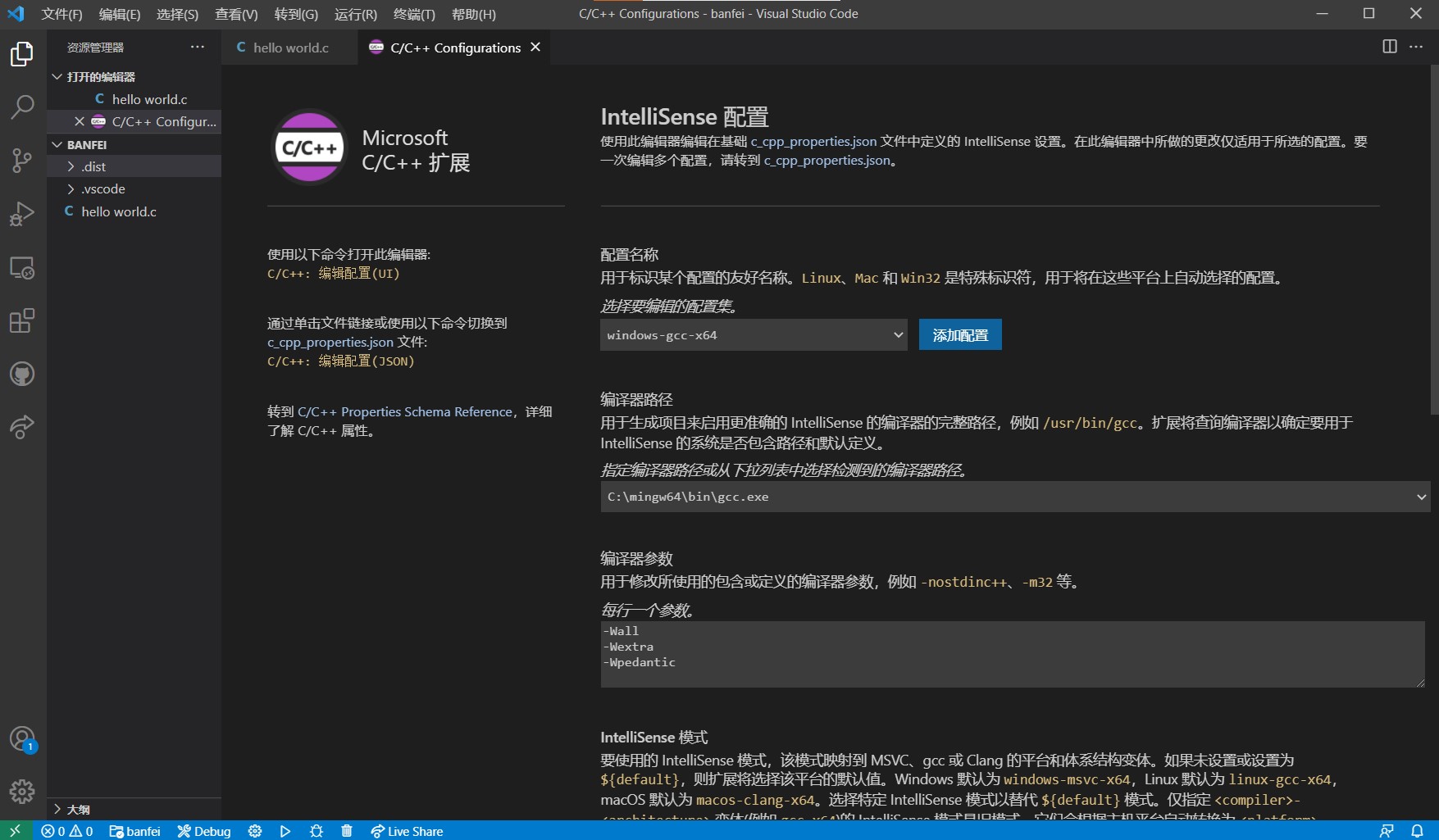1439x840 pixels.
Task: Click the feedback icon in status bar
Action: [x=1387, y=831]
